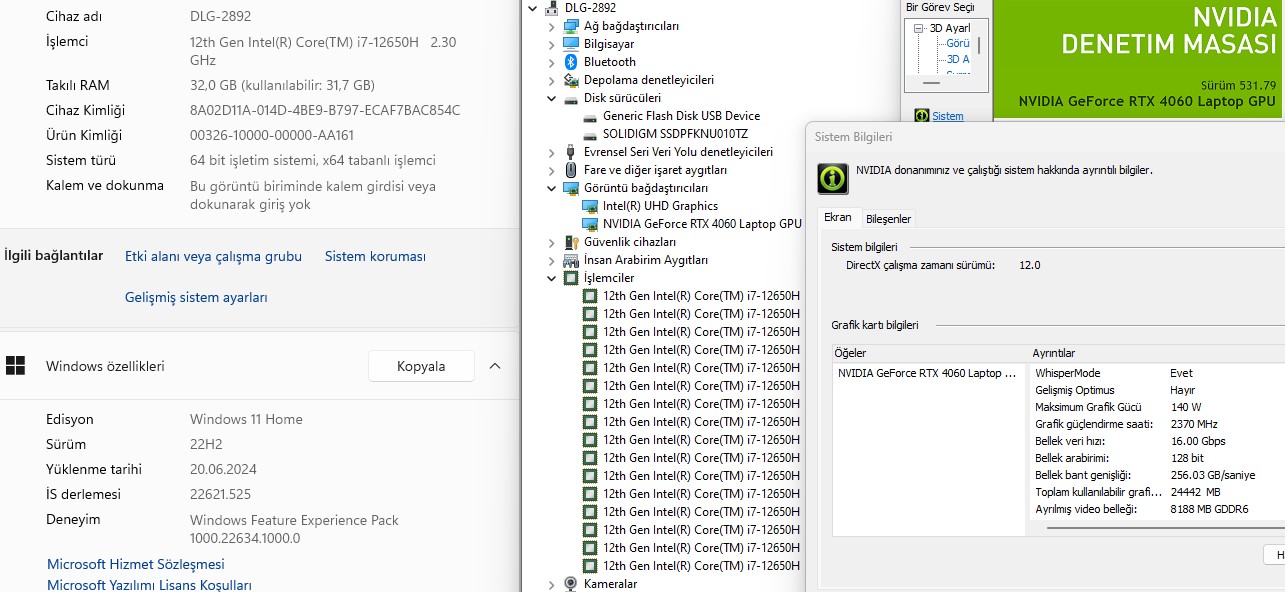Open the Bileşenler tab
This screenshot has width=1285, height=592.
[x=888, y=219]
